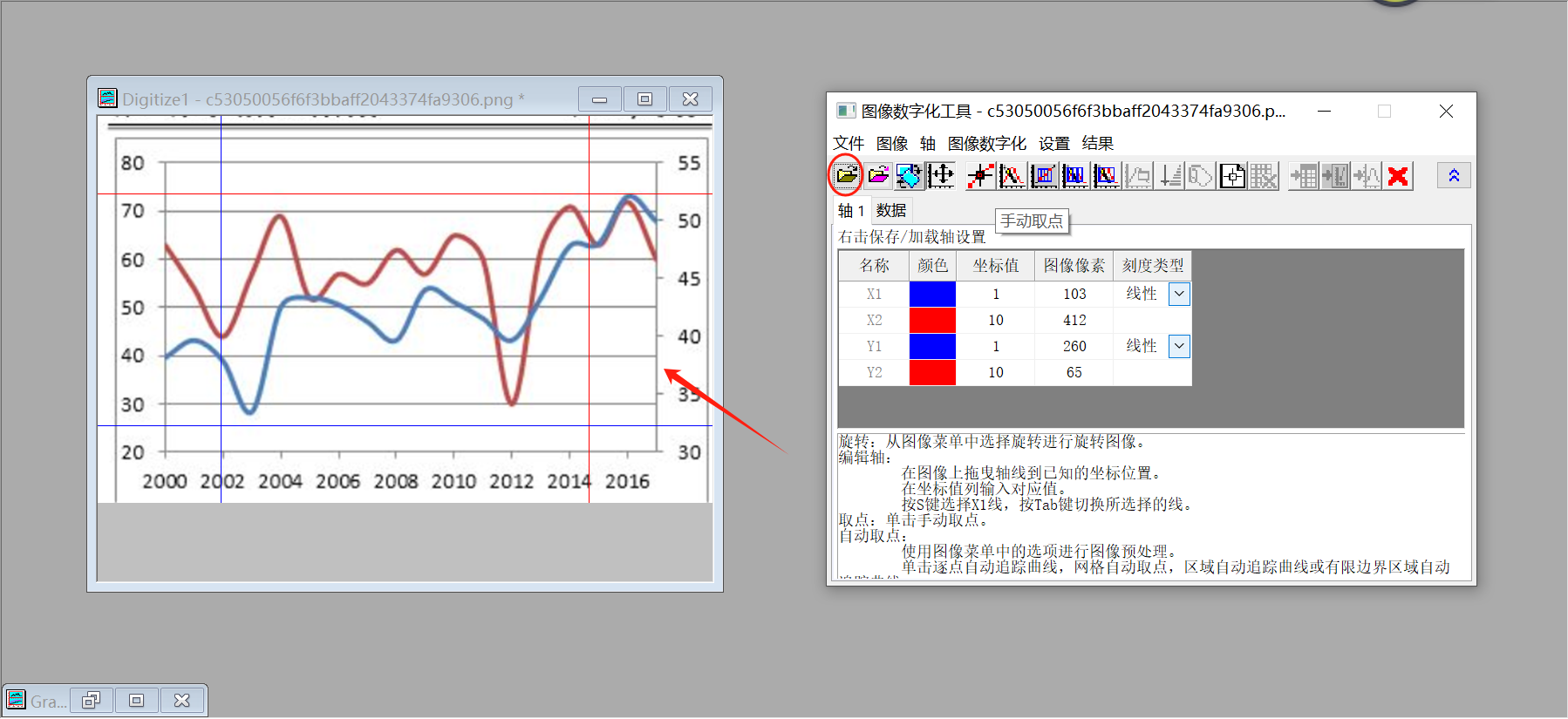Click the 名称 column header

pos(874,266)
